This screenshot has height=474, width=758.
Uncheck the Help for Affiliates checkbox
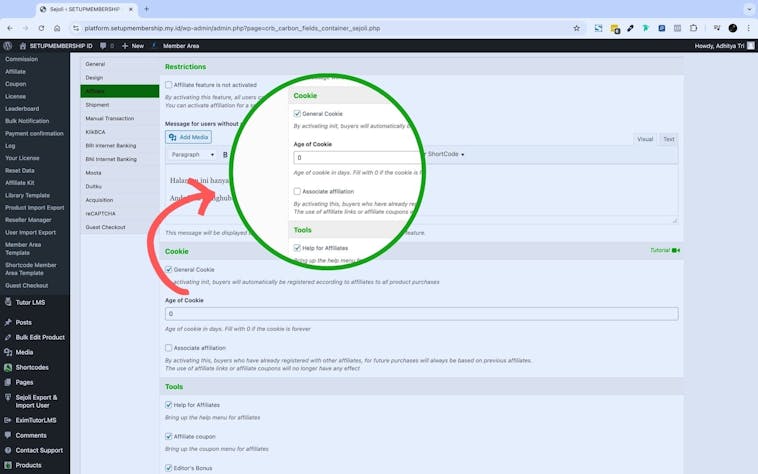point(168,404)
